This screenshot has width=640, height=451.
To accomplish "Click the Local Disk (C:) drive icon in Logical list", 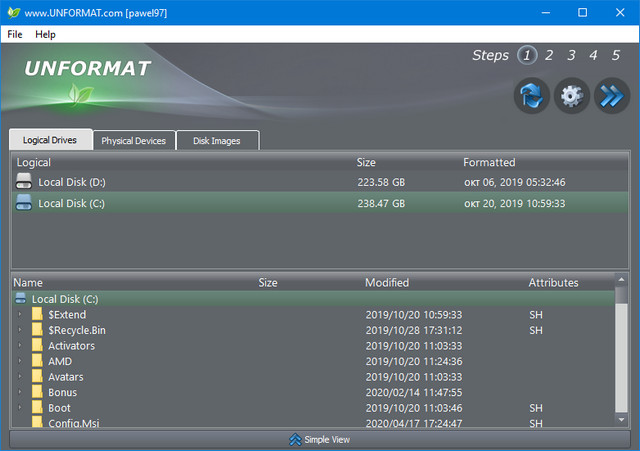I will tap(24, 202).
